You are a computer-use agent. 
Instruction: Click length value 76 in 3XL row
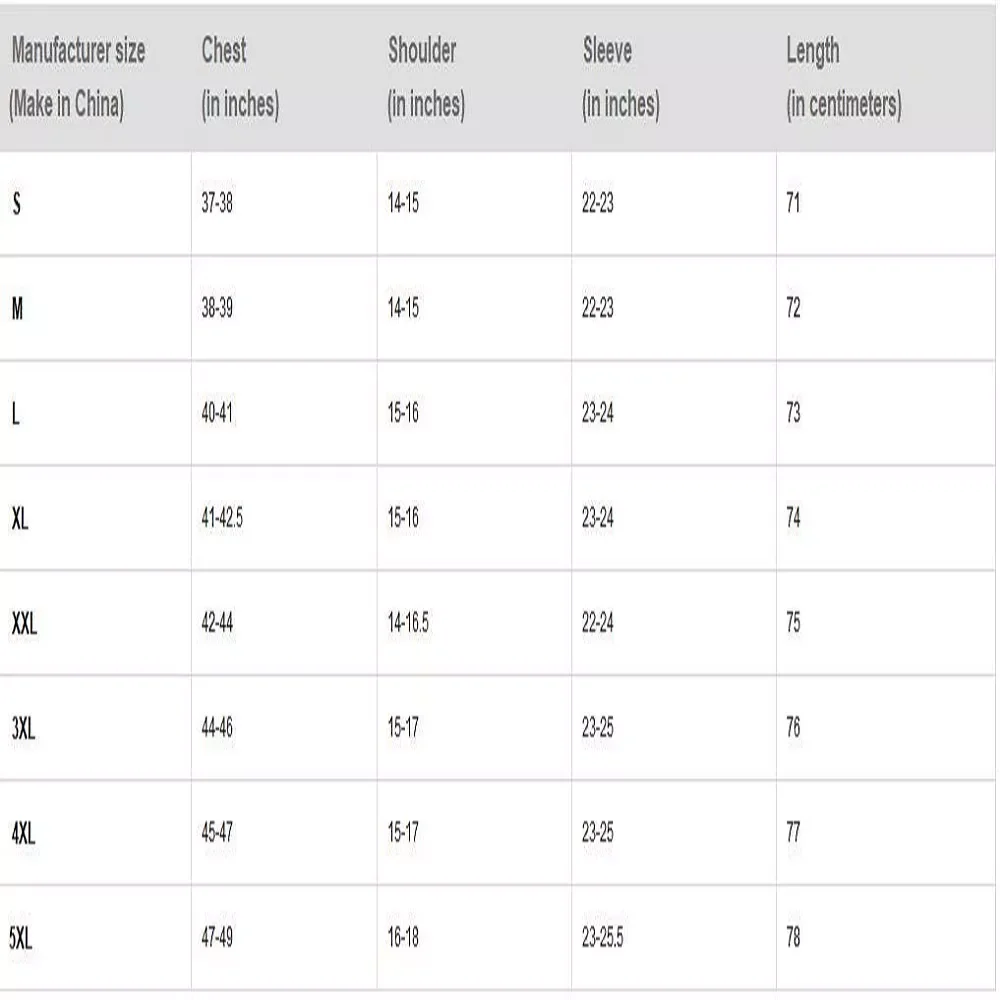[x=793, y=727]
